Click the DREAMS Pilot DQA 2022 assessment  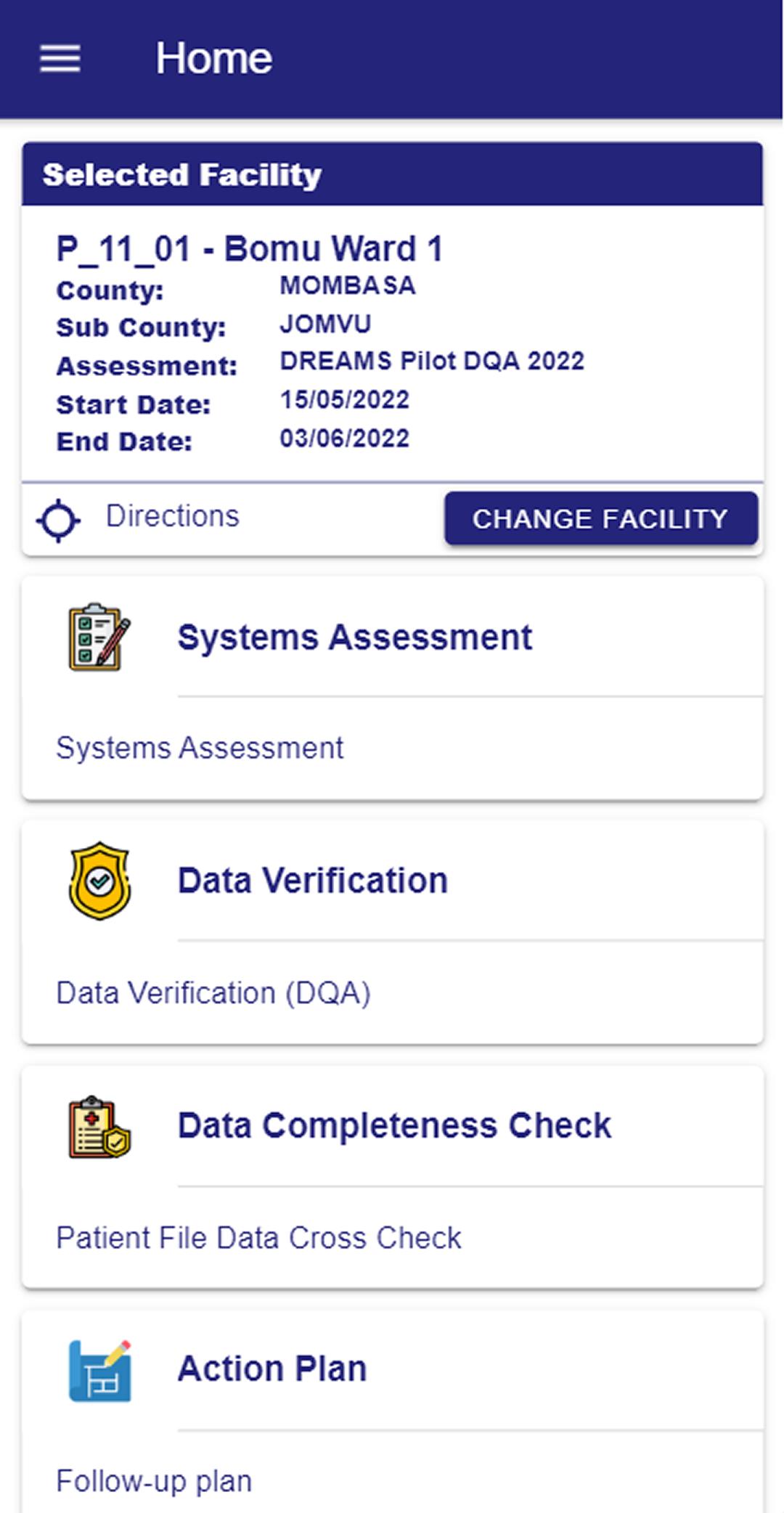(x=432, y=361)
